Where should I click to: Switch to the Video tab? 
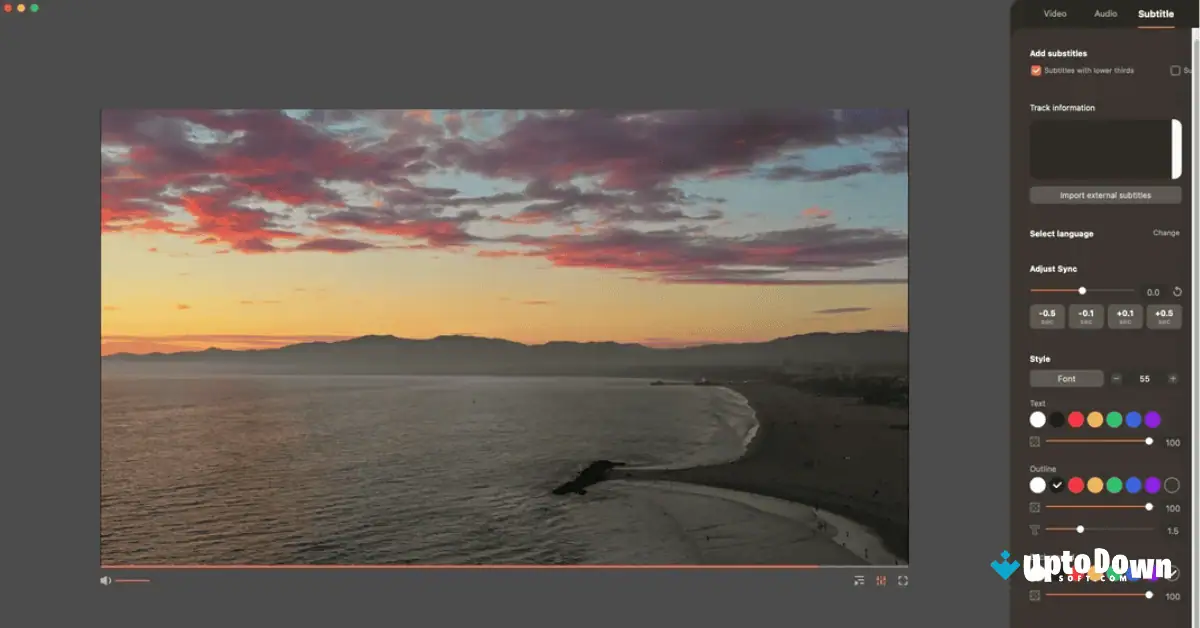pos(1054,14)
